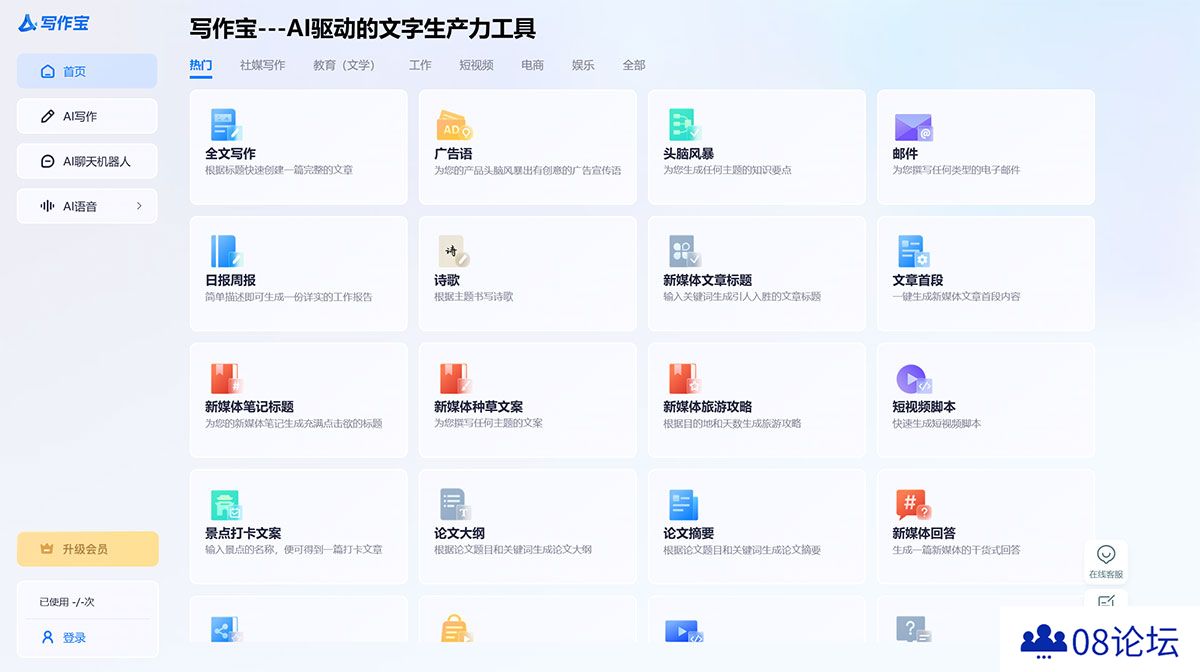The image size is (1200, 672).
Task: Open the 全文写作 card icon
Action: click(227, 125)
